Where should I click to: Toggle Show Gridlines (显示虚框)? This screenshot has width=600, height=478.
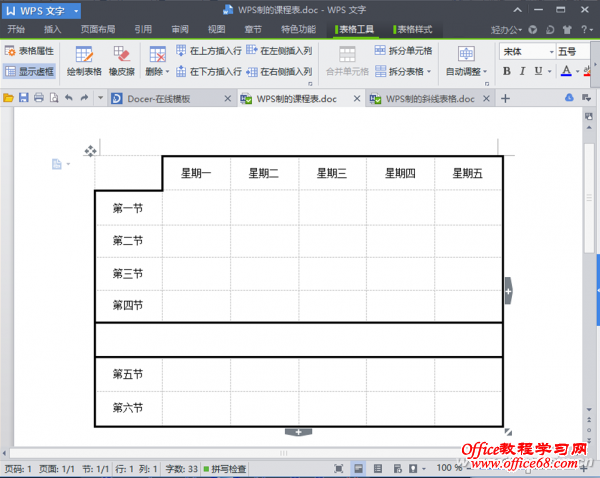[29, 72]
